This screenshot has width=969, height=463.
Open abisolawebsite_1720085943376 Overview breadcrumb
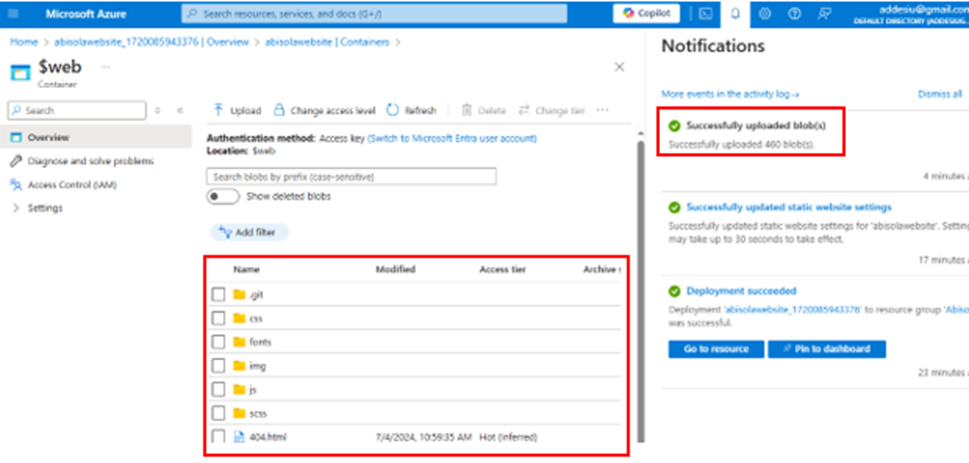tap(151, 42)
